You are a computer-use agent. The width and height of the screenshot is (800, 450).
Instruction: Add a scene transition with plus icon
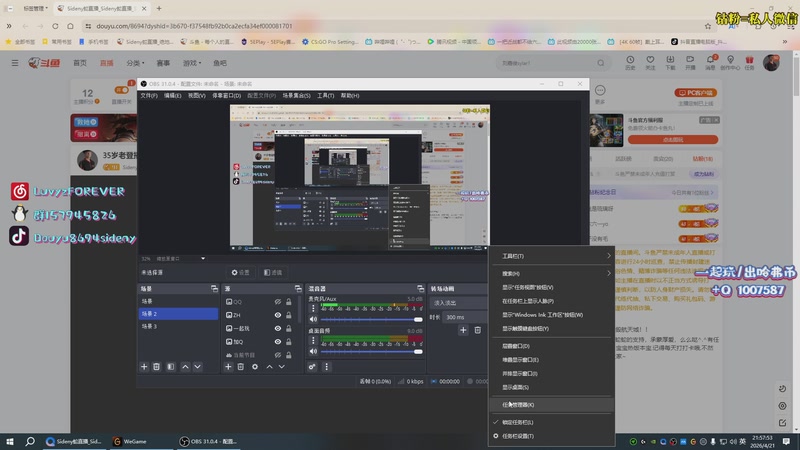click(463, 330)
